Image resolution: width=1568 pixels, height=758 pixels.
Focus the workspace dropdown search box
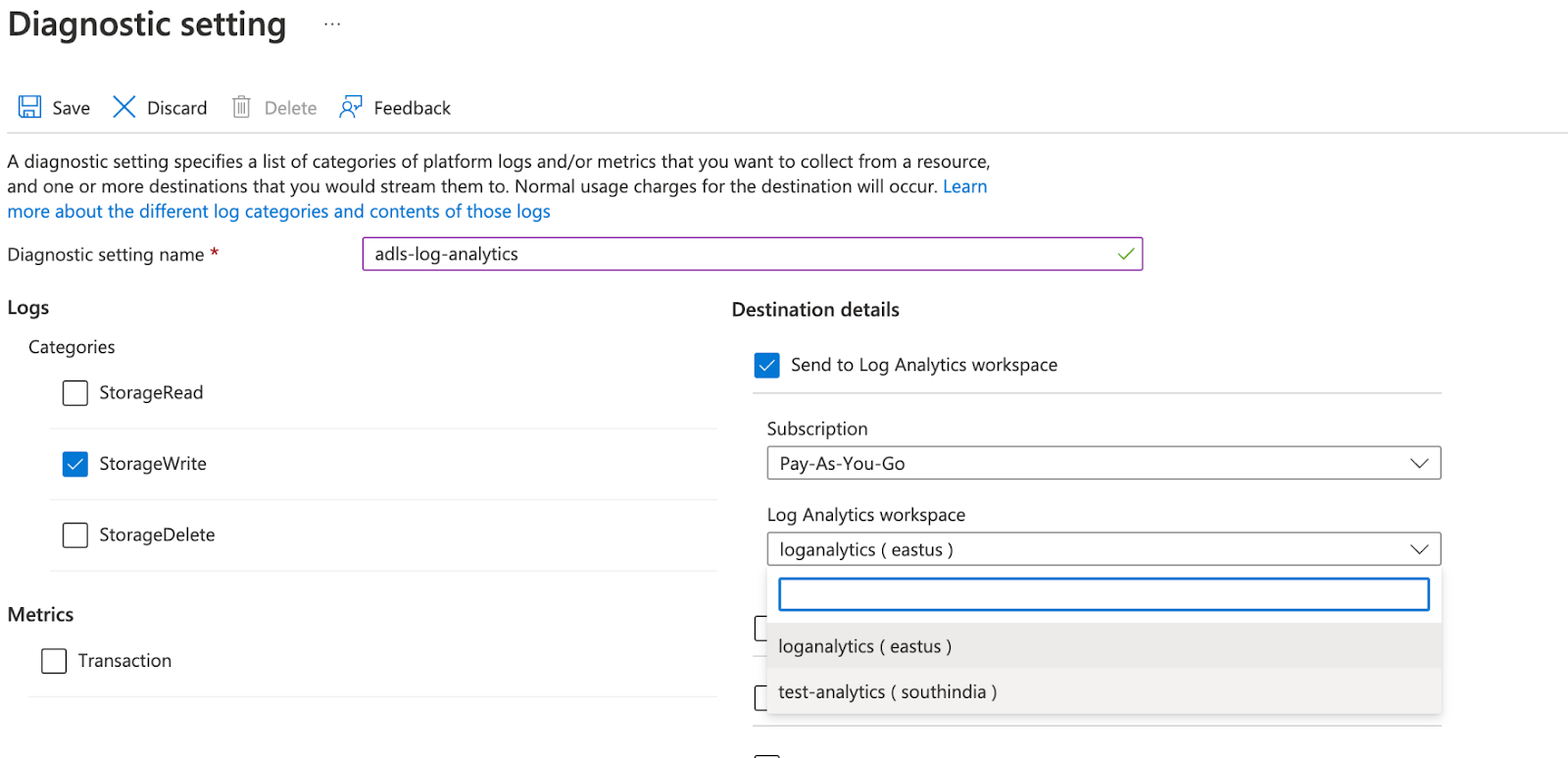tap(1102, 594)
